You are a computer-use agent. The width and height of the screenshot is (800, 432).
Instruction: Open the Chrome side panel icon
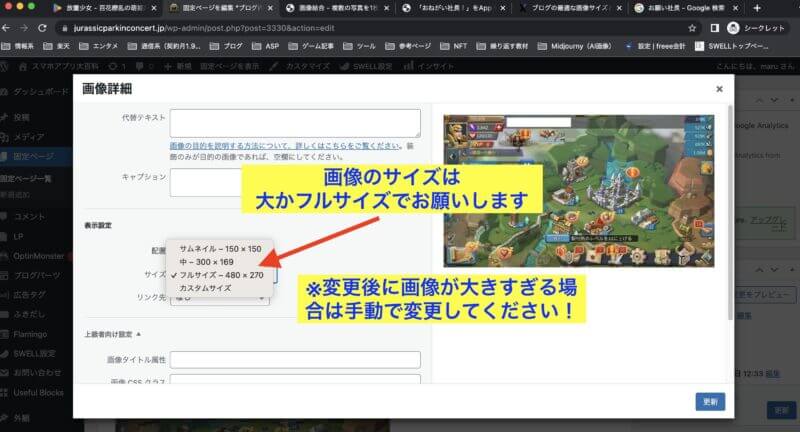(x=715, y=28)
